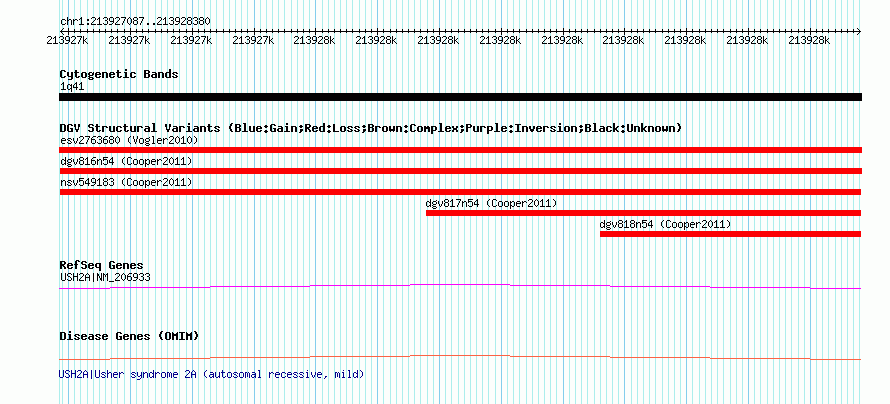Screen dimensions: 890x404
Task: Click the esv2763680 (Vogler2010) variant label
Action: coord(129,140)
